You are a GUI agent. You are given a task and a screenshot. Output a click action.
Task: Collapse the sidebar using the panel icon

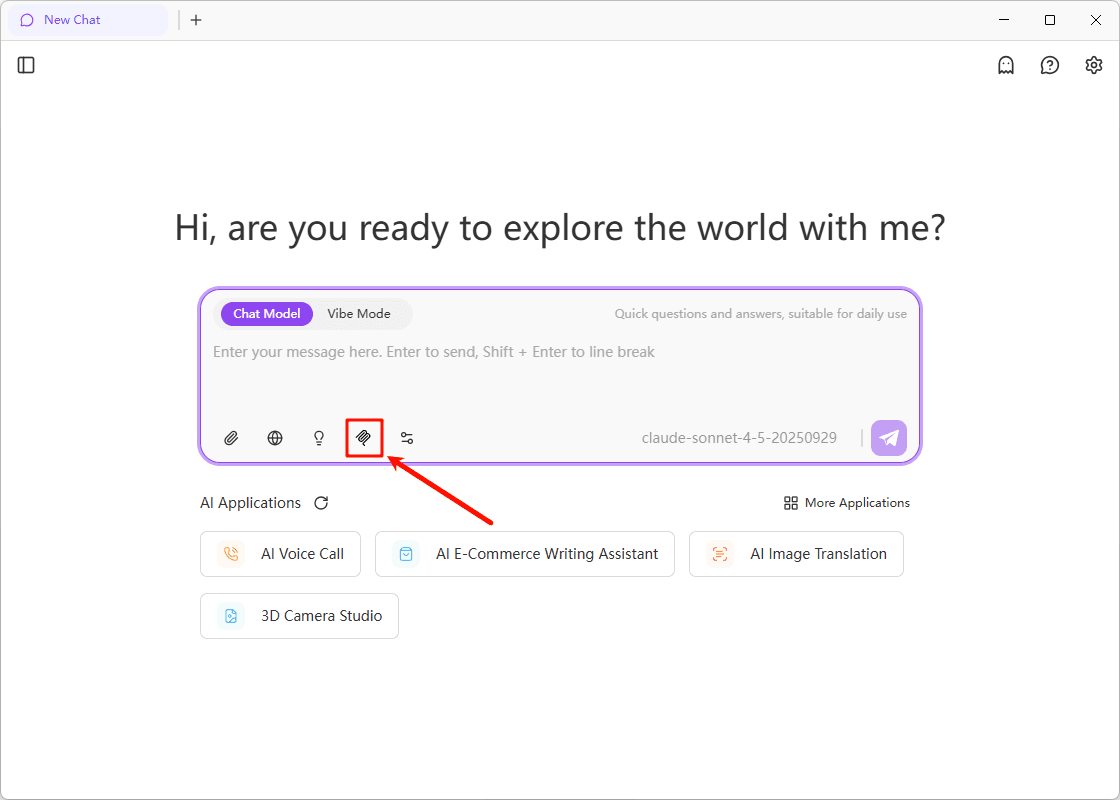pyautogui.click(x=26, y=65)
